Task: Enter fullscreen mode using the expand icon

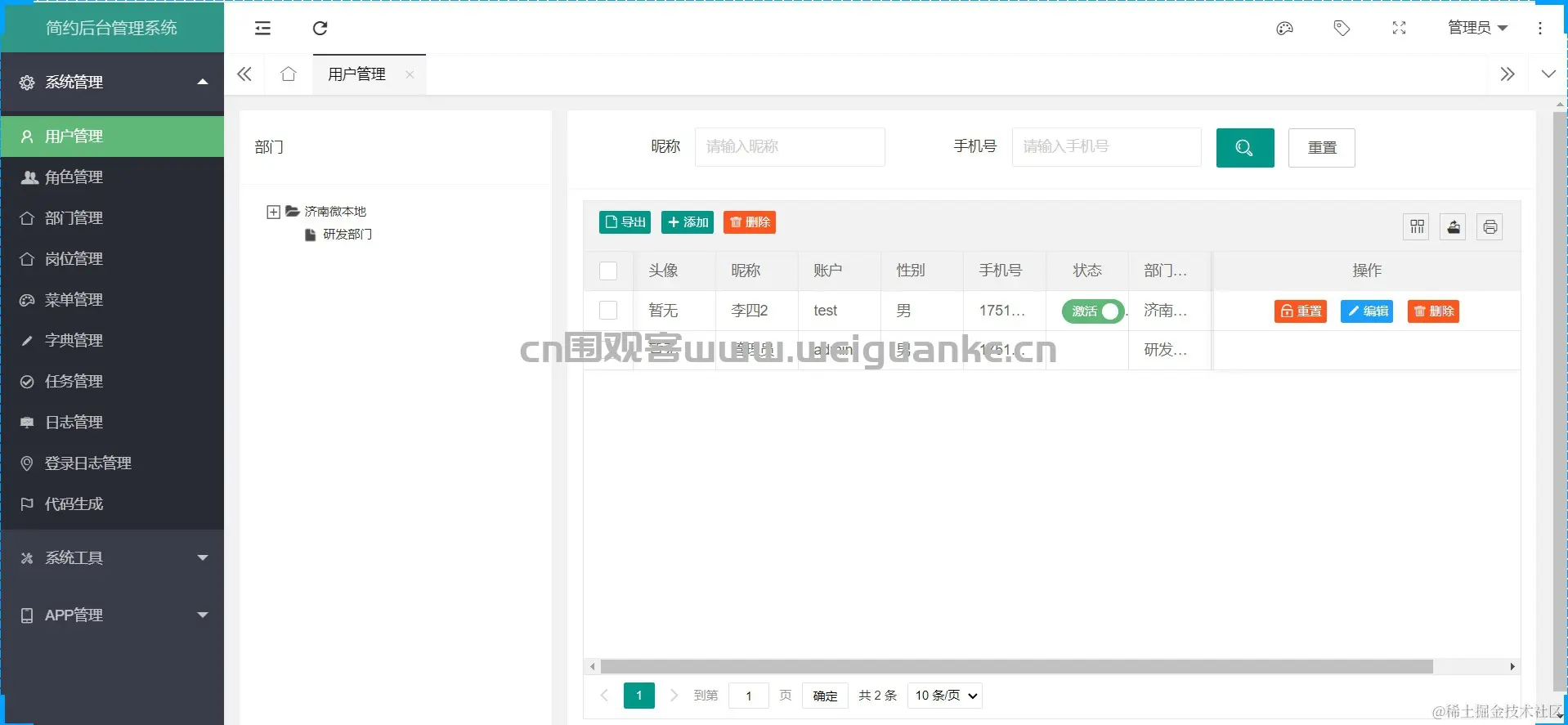Action: point(1399,29)
